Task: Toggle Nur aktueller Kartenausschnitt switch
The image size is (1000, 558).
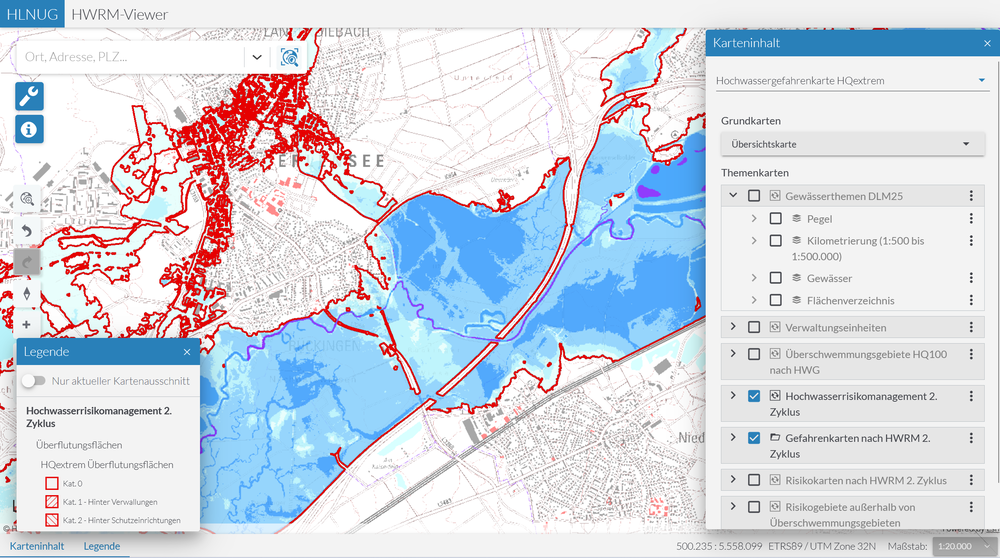Action: 34,381
